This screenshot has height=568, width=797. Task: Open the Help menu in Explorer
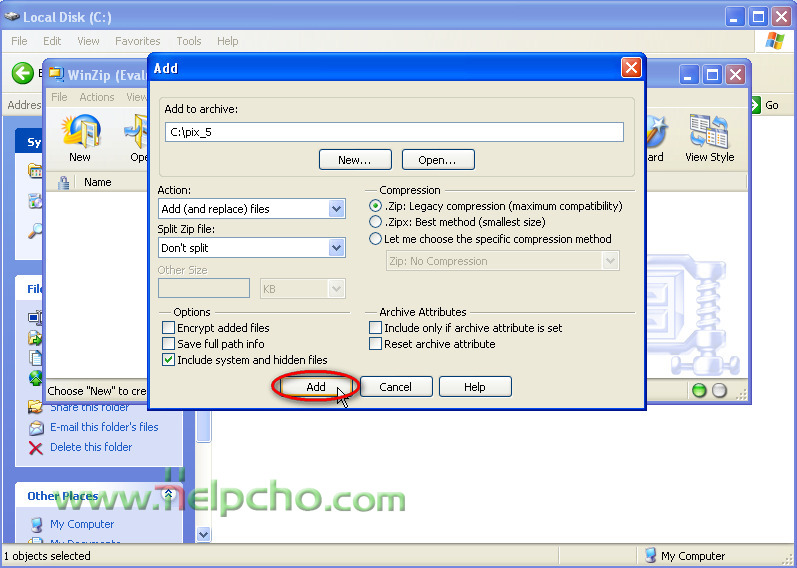click(x=228, y=41)
